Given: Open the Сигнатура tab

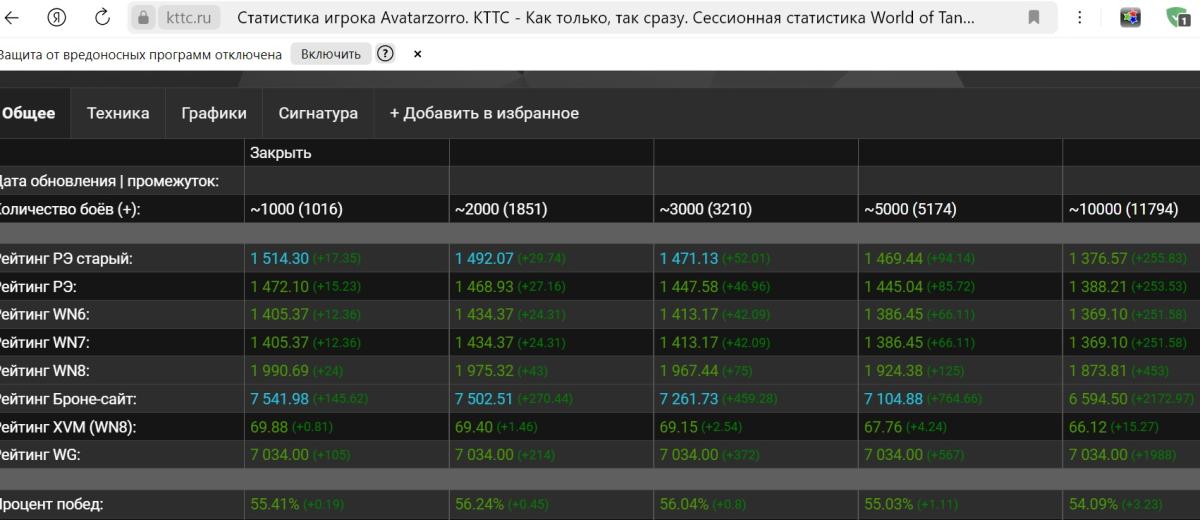Looking at the screenshot, I should pyautogui.click(x=318, y=113).
